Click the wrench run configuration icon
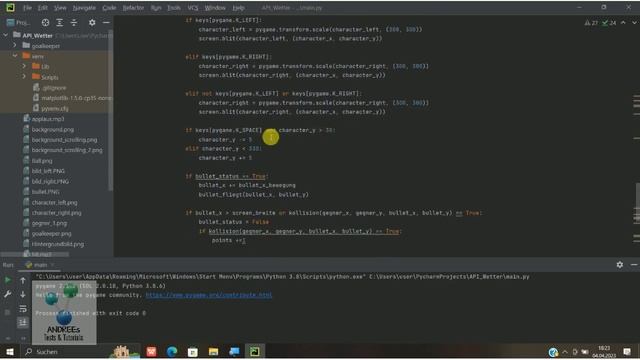Image resolution: width=640 pixels, height=360 pixels. point(7,294)
